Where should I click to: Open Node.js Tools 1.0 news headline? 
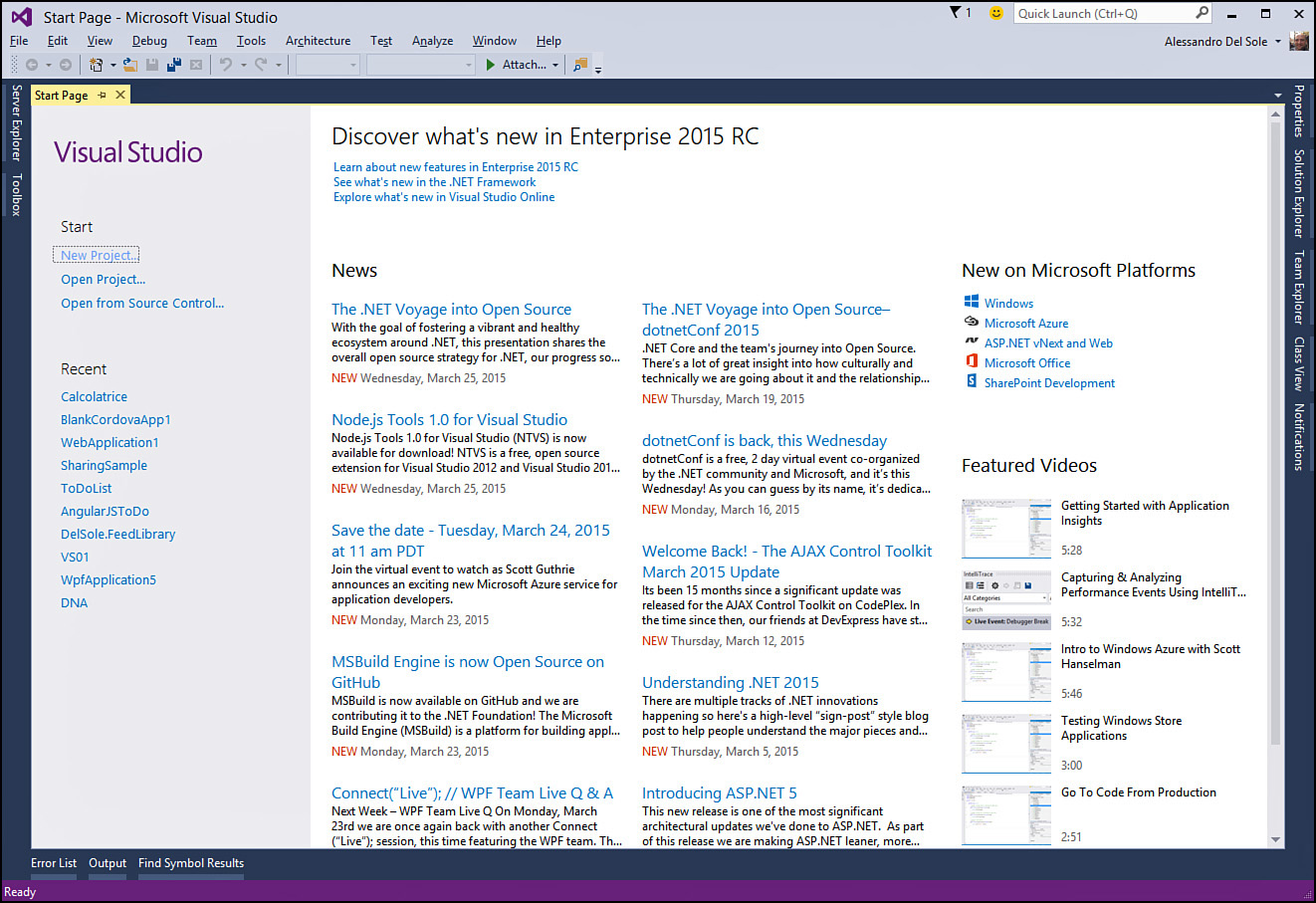(449, 420)
